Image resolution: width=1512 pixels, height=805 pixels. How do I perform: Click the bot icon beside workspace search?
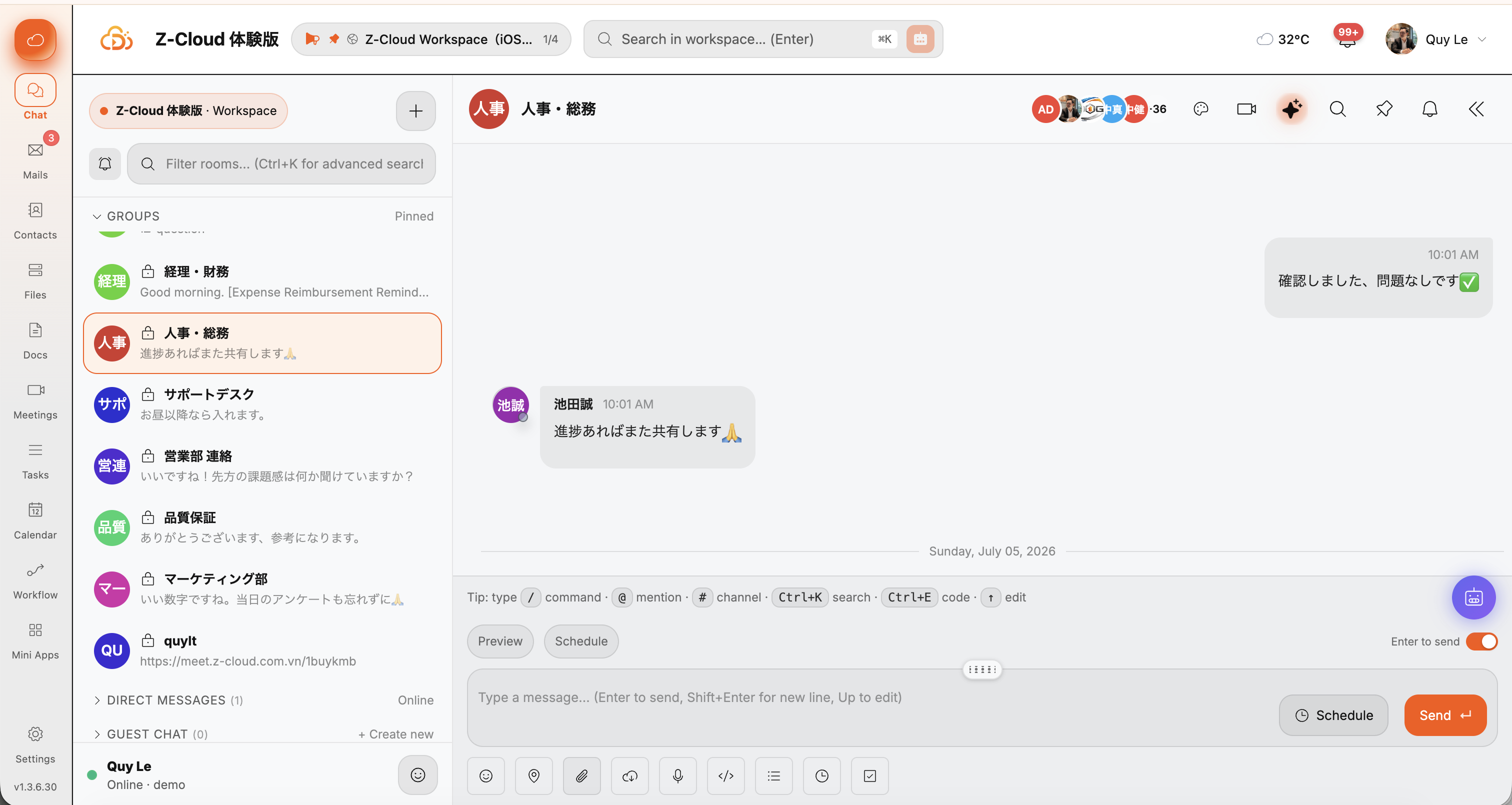[920, 39]
